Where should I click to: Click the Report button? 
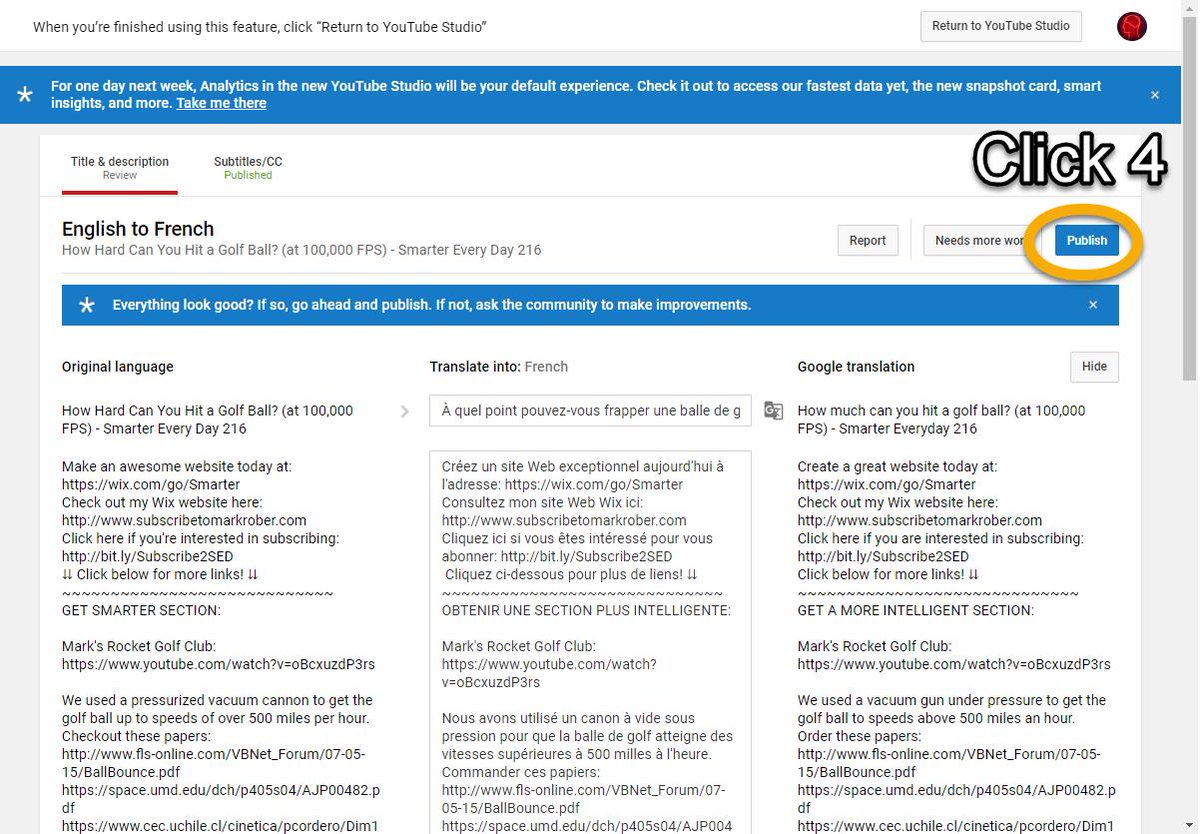(868, 240)
